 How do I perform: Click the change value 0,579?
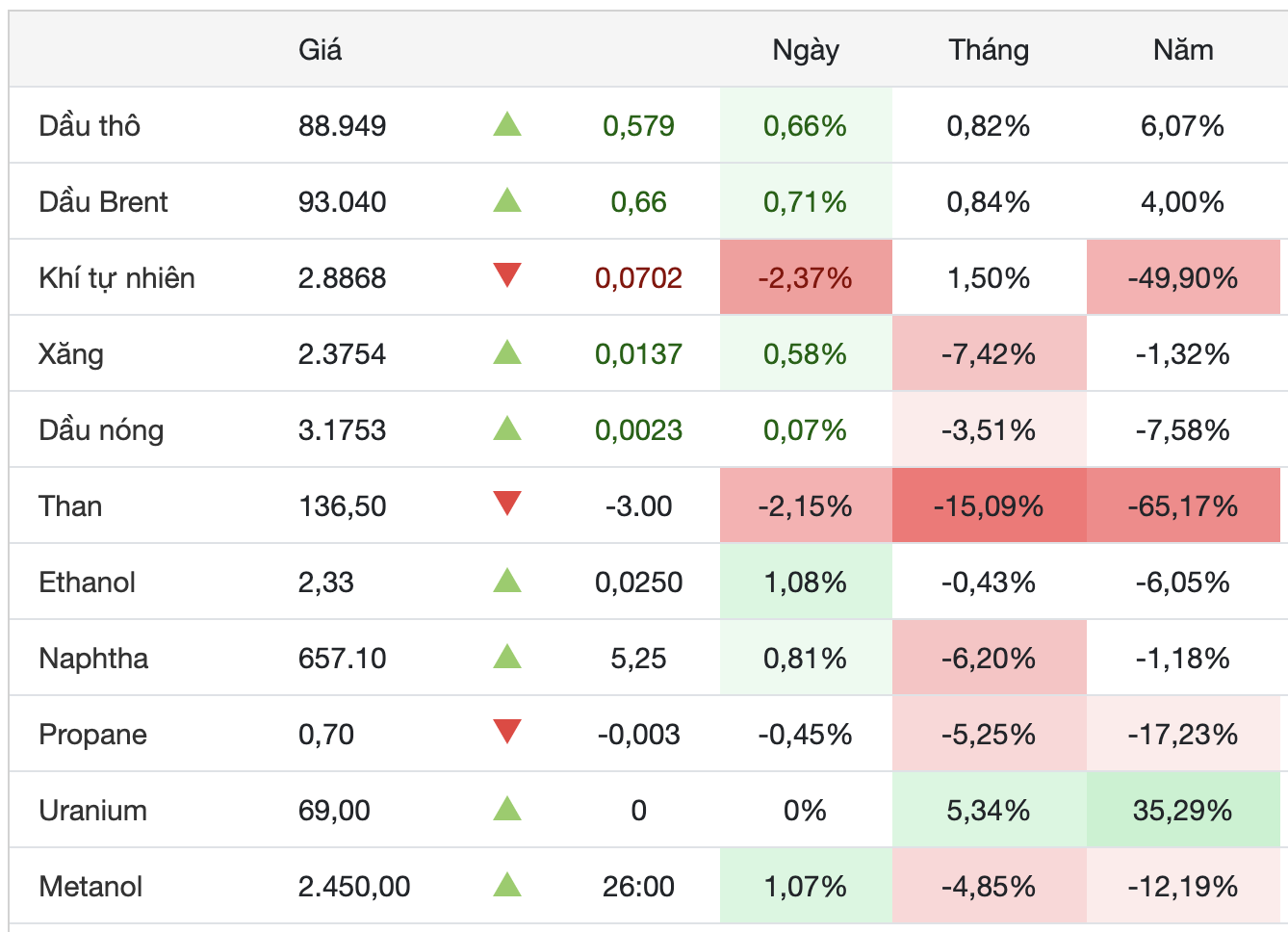click(x=638, y=125)
